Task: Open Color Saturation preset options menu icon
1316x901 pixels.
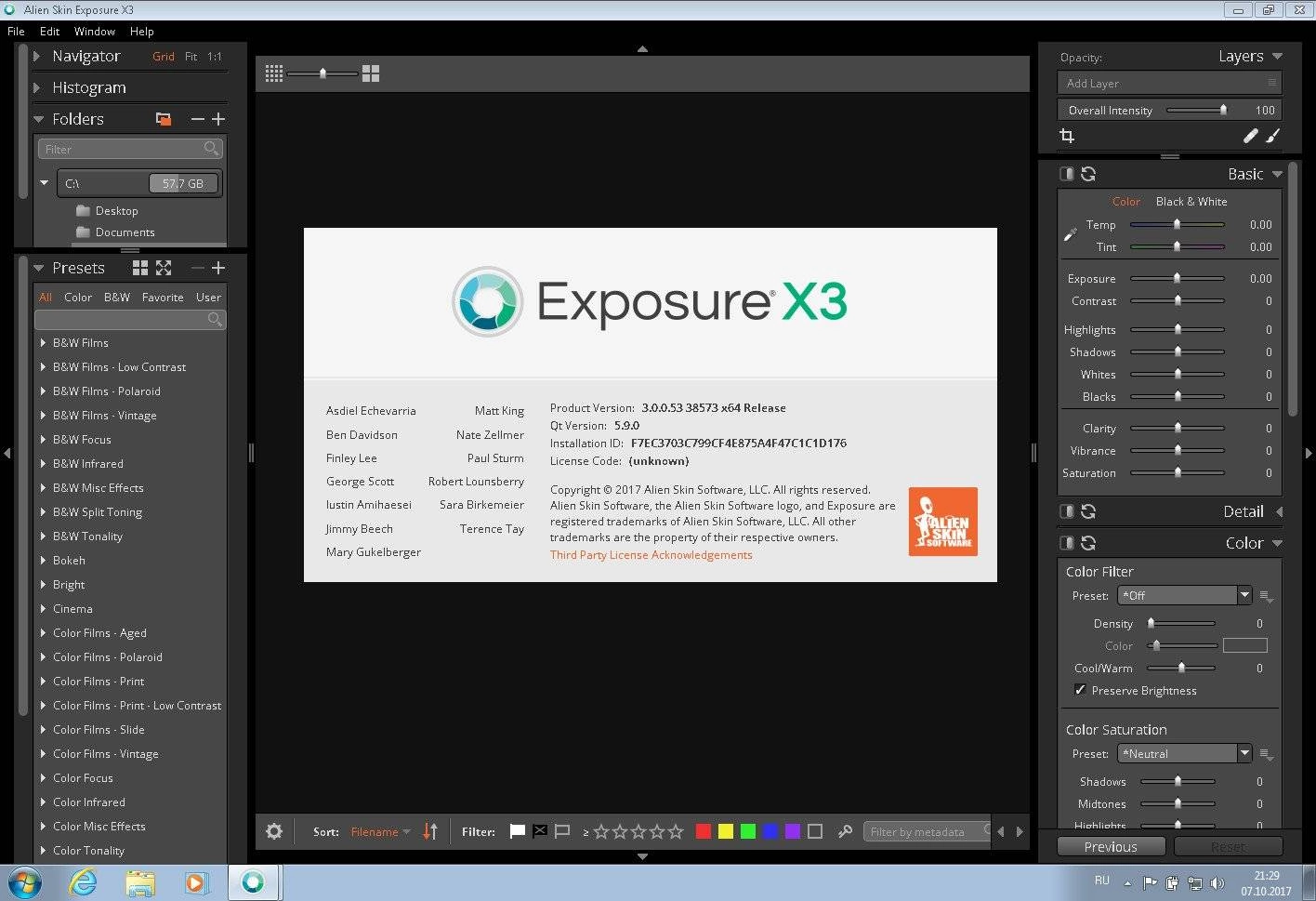Action: coord(1266,754)
